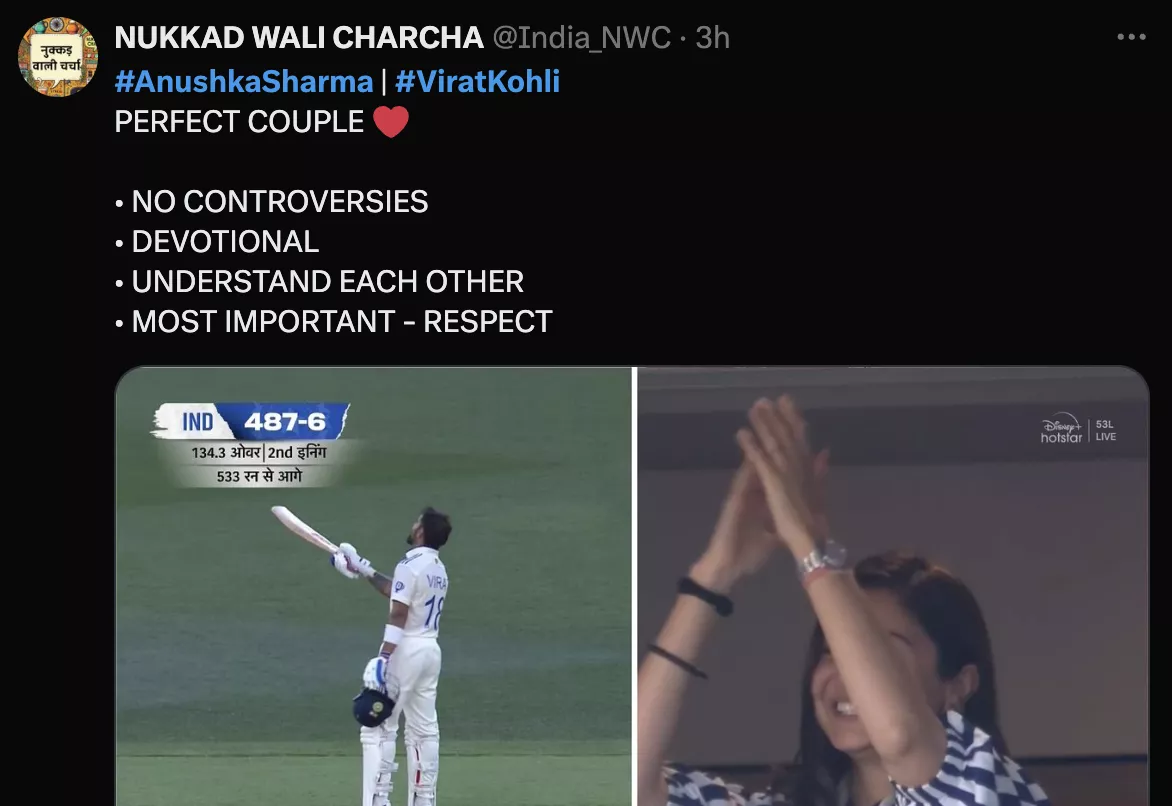Click the IND 487-6 score badge
Image resolution: width=1172 pixels, height=806 pixels.
pyautogui.click(x=250, y=422)
